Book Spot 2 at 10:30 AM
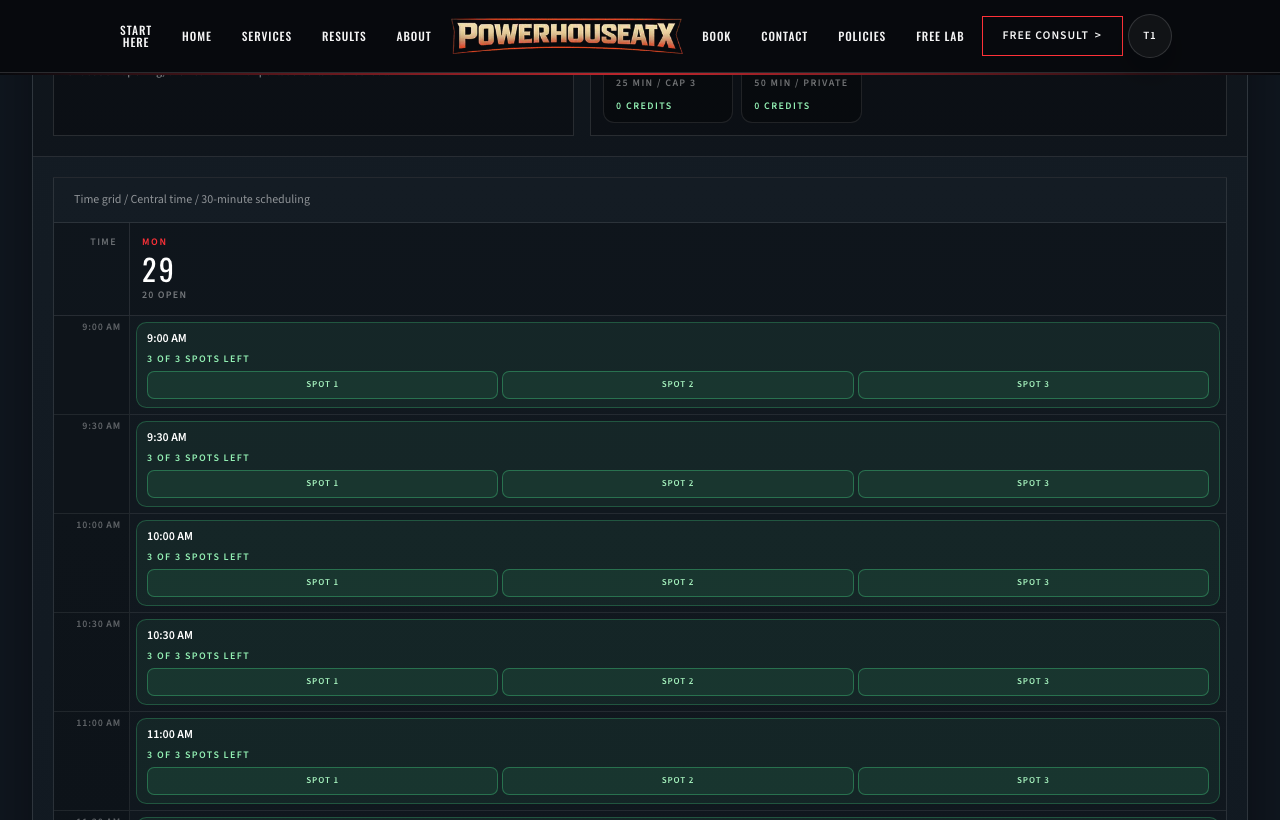The height and width of the screenshot is (820, 1280). coord(678,682)
